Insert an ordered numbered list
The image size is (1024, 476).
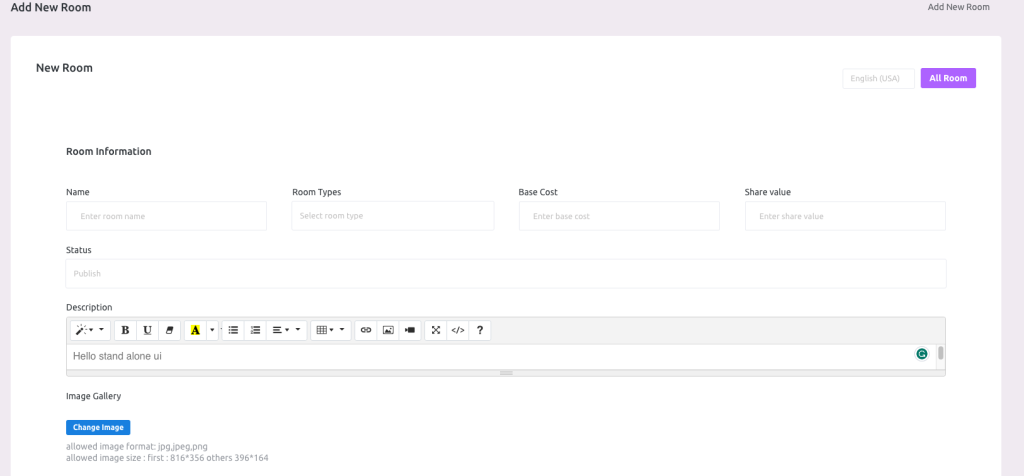coord(255,330)
